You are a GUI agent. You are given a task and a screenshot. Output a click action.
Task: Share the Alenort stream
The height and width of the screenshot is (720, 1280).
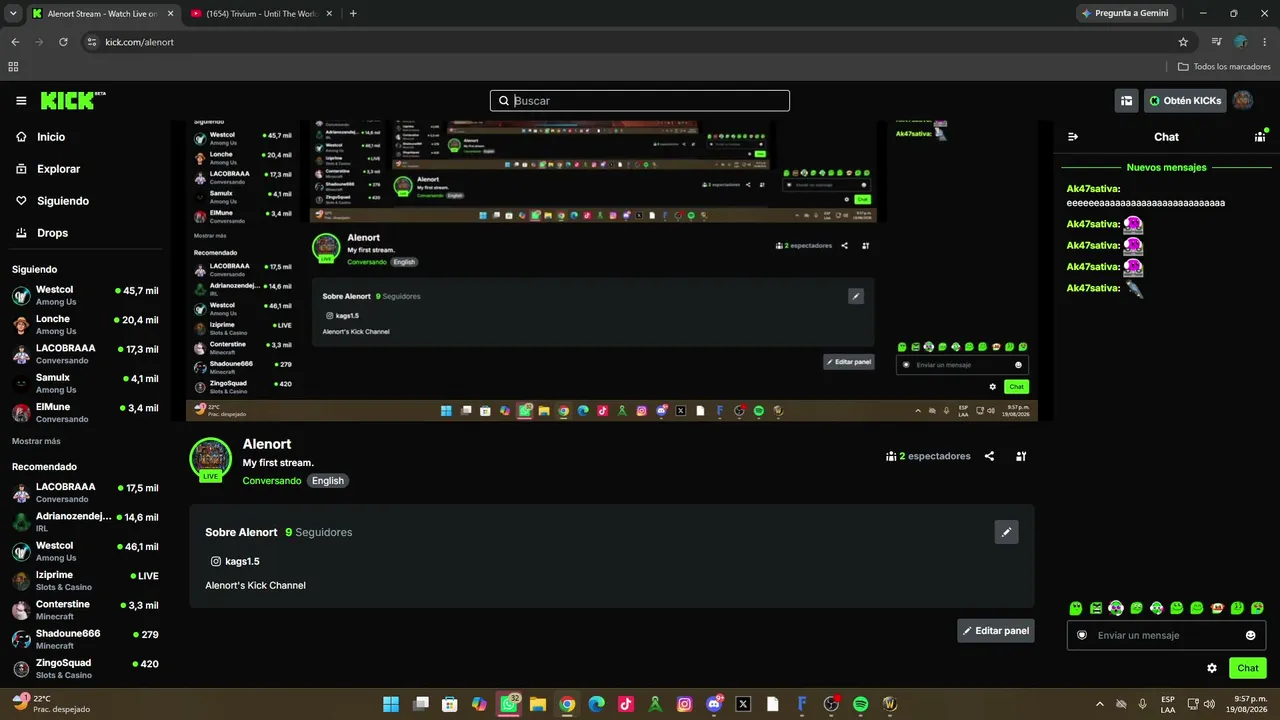[x=989, y=456]
